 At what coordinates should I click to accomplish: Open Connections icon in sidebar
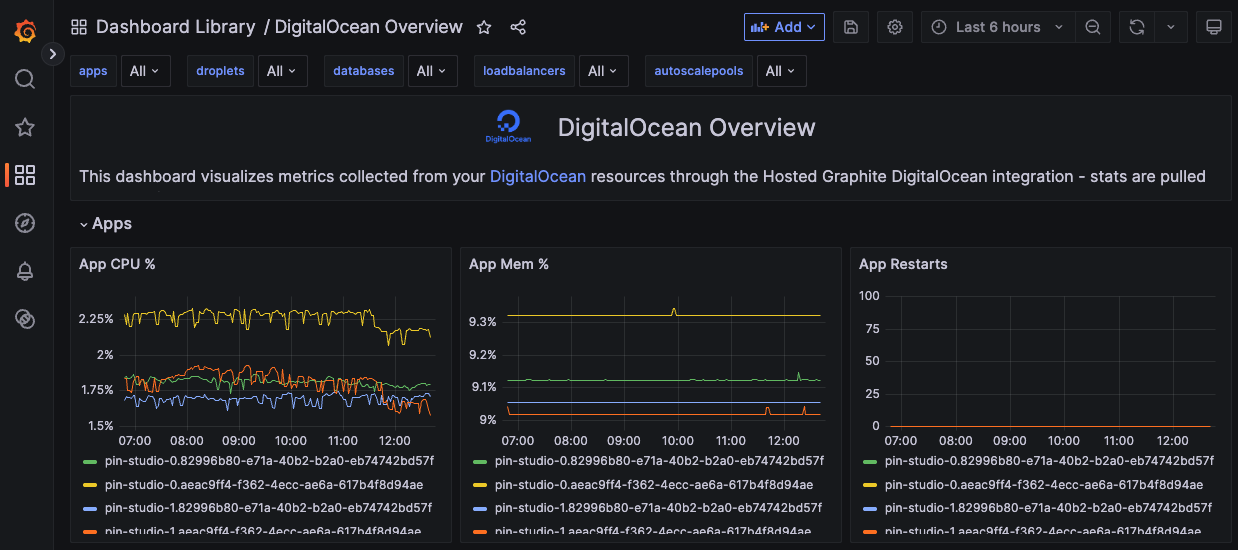click(25, 319)
